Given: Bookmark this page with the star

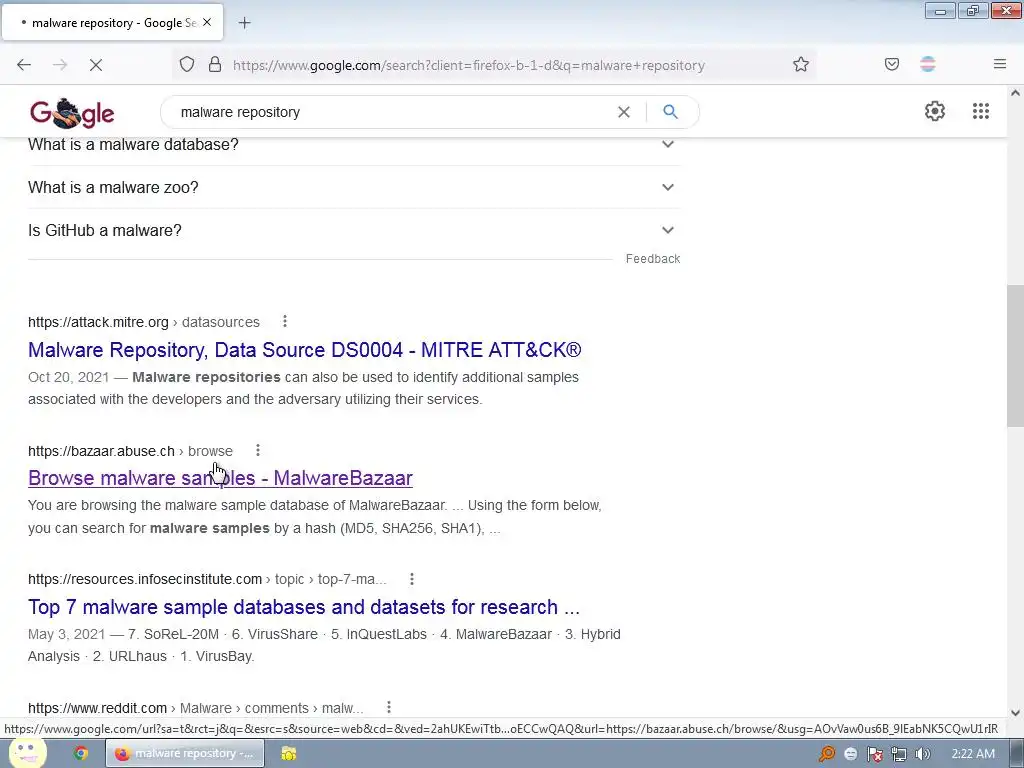Looking at the screenshot, I should click(x=801, y=65).
